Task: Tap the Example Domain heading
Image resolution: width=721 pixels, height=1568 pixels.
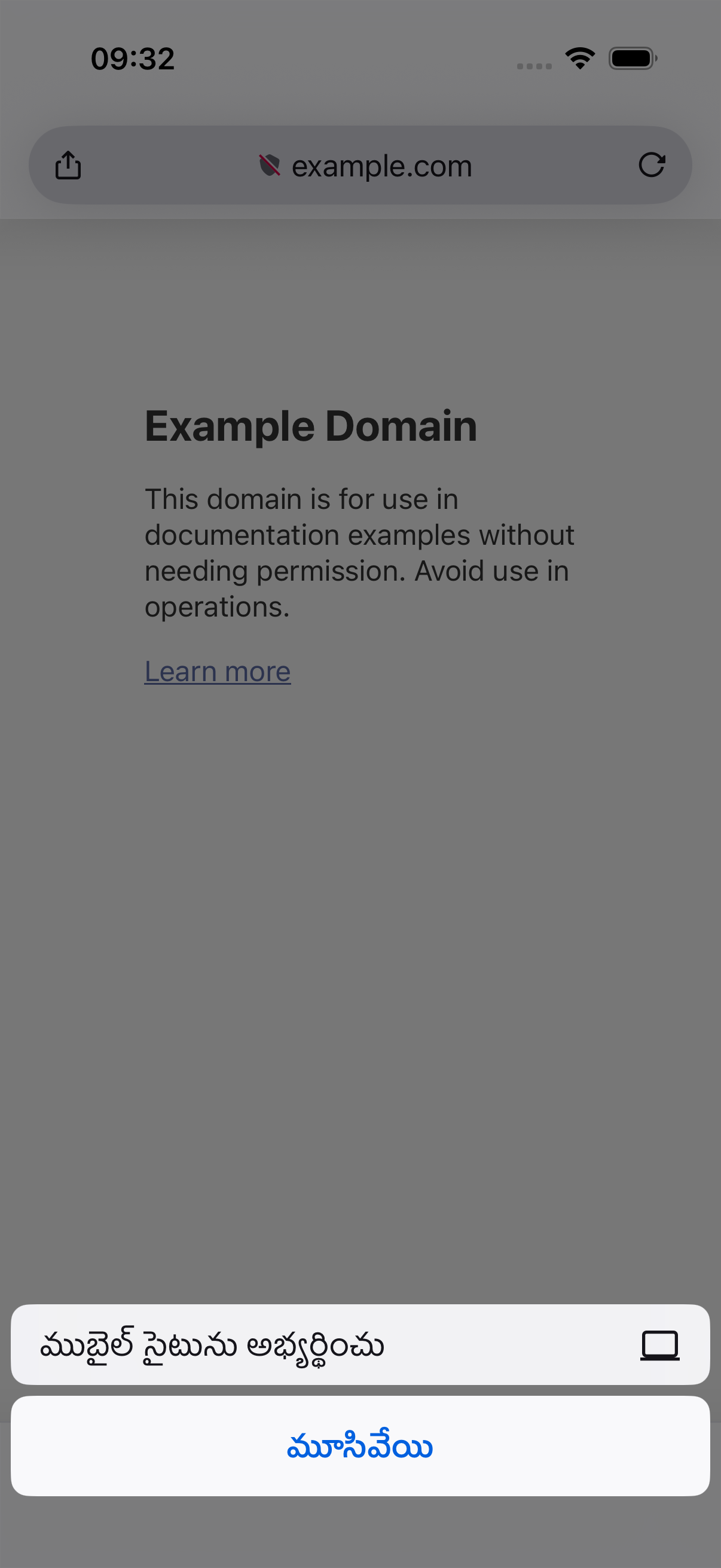Action: (311, 425)
